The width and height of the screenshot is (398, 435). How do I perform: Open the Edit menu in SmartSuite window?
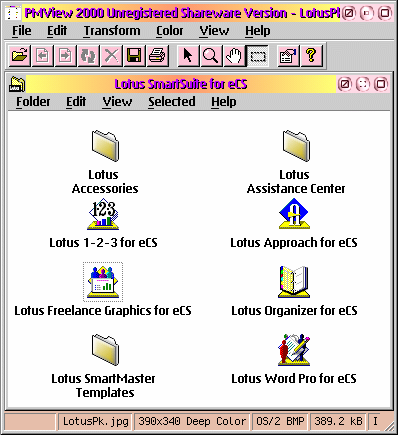[76, 102]
